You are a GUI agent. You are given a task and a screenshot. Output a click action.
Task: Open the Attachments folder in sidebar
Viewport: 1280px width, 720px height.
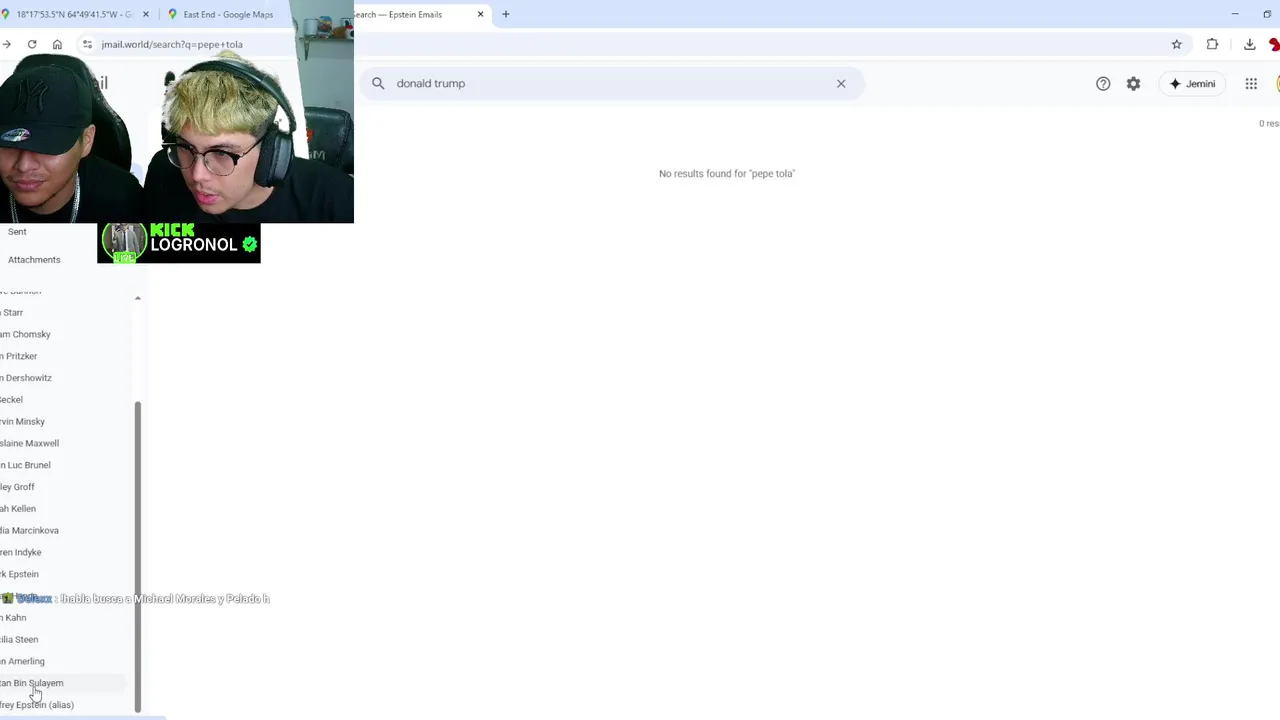pyautogui.click(x=34, y=260)
